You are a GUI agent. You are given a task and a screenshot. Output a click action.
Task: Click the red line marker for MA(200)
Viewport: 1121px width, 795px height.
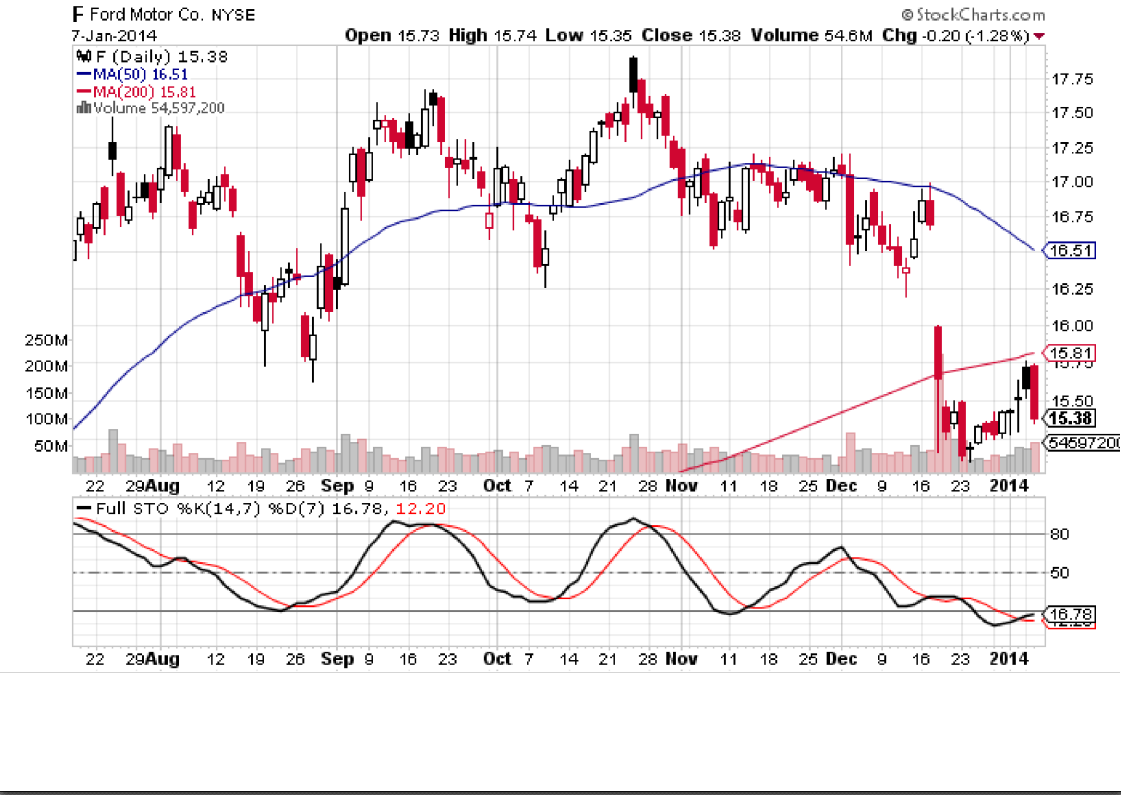tap(84, 92)
